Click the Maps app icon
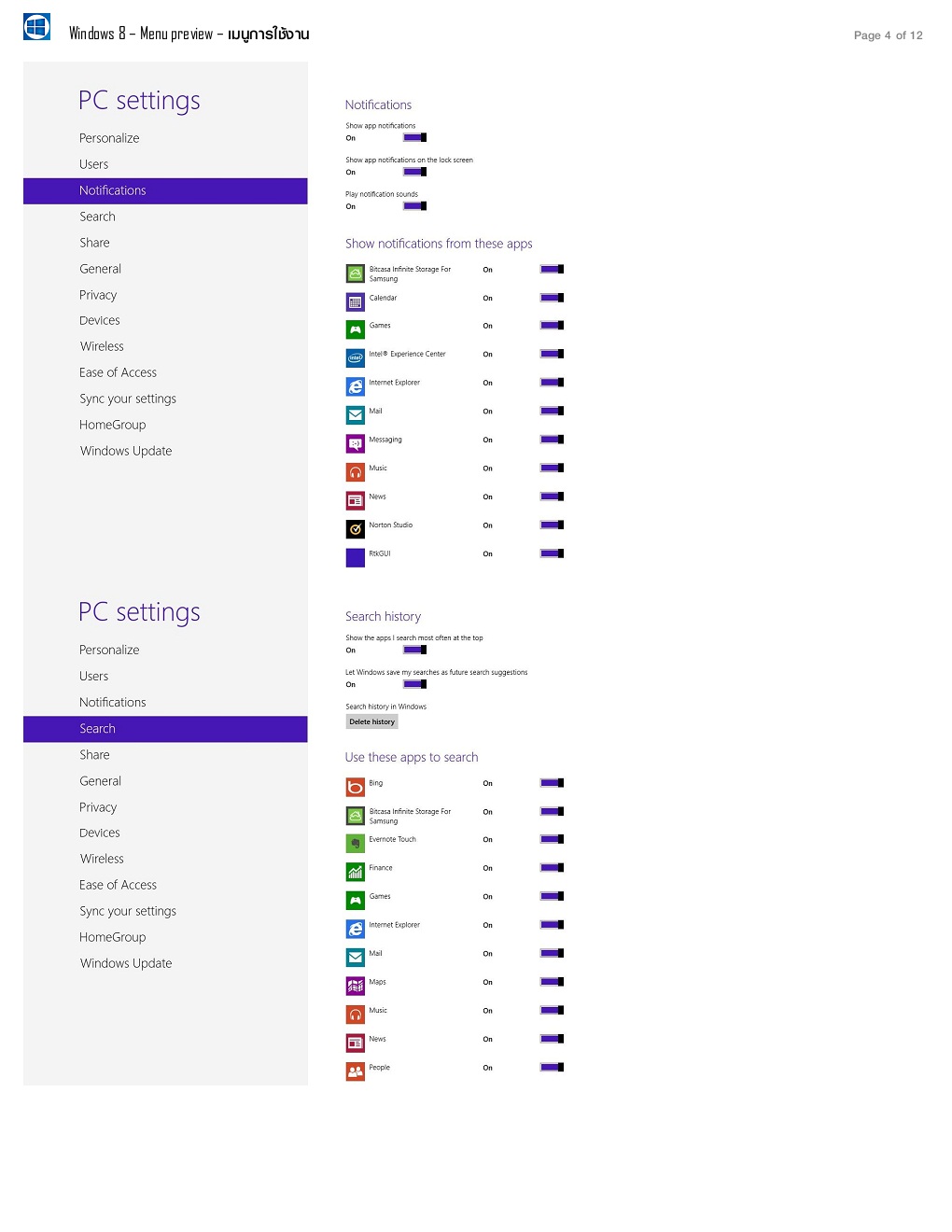Viewport: 952px width, 1232px height. coord(356,987)
